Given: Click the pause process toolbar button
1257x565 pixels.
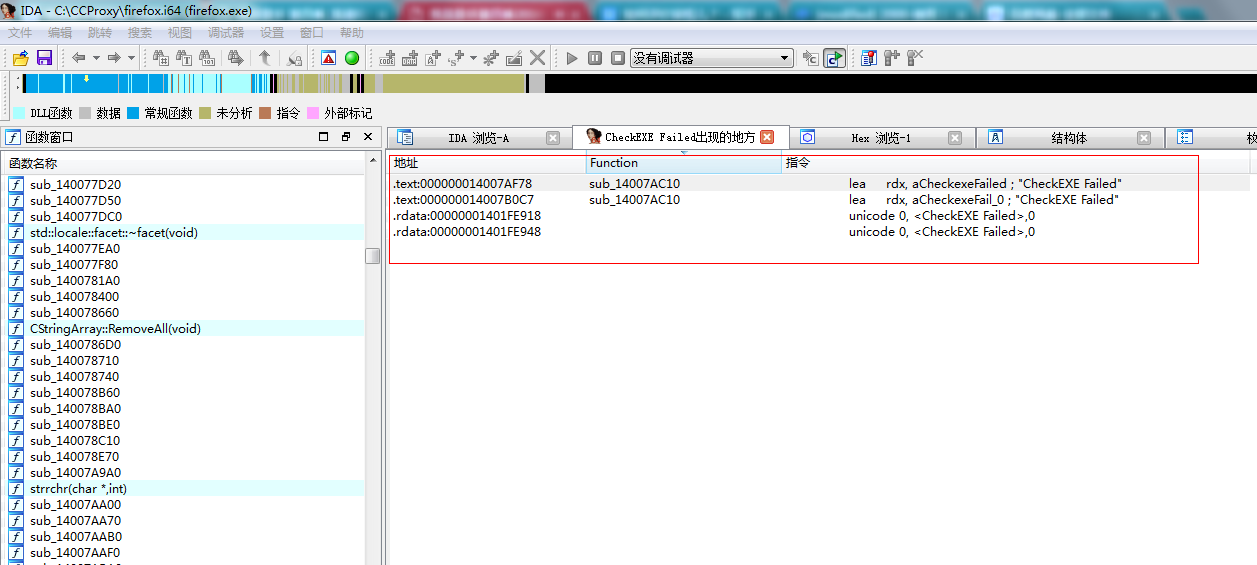Looking at the screenshot, I should tap(595, 58).
